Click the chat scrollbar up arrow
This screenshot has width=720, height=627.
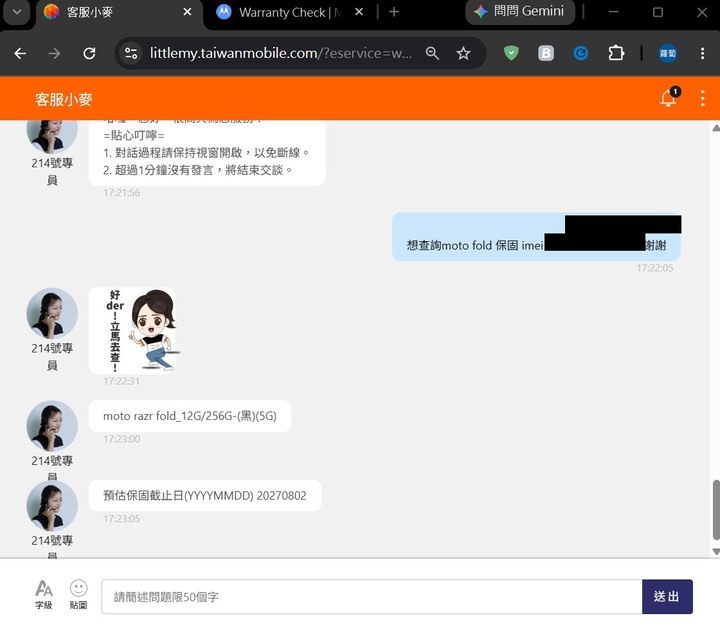coord(715,128)
